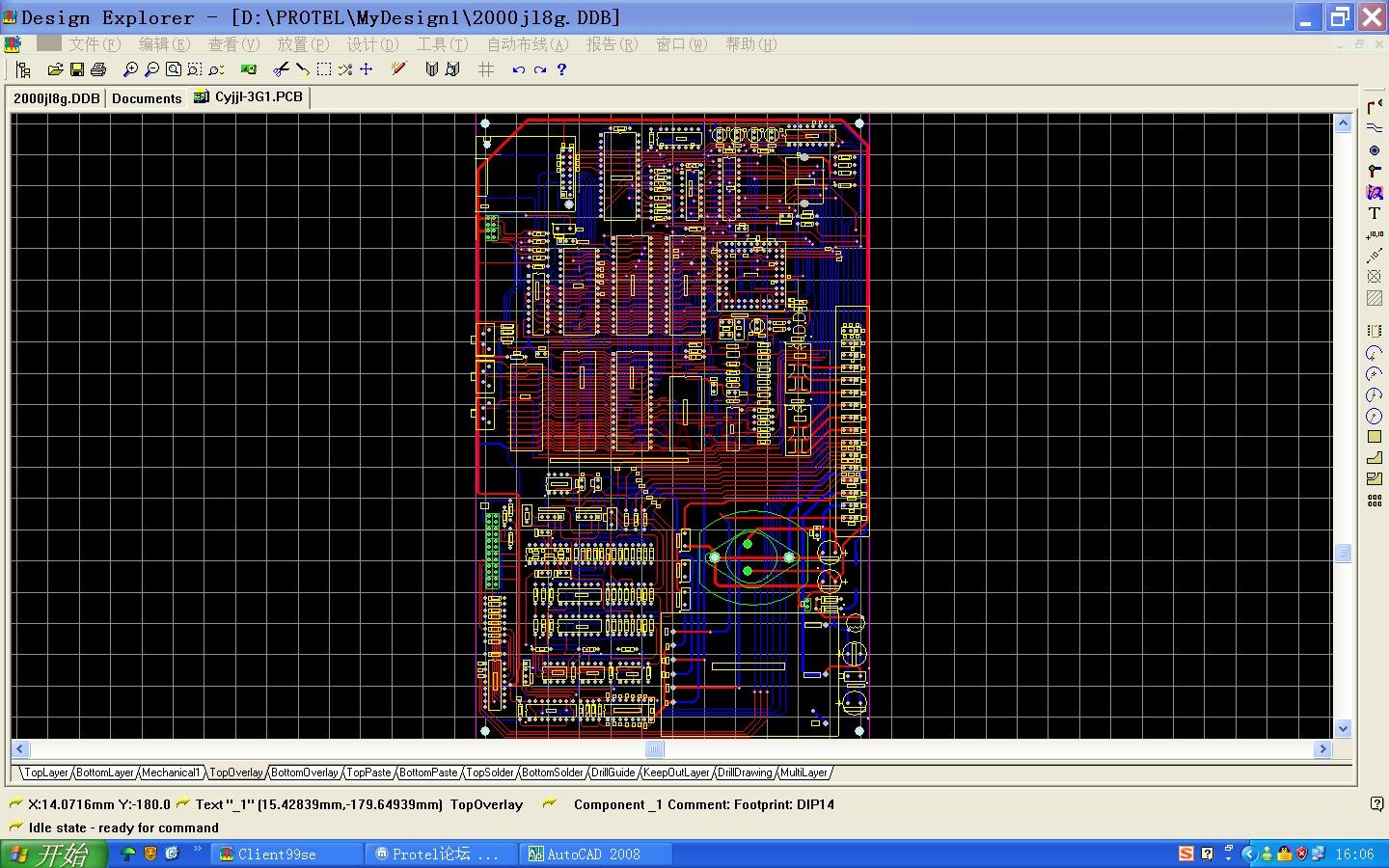Click the vertical scrollbar down arrow
The image size is (1389, 868).
click(1343, 728)
